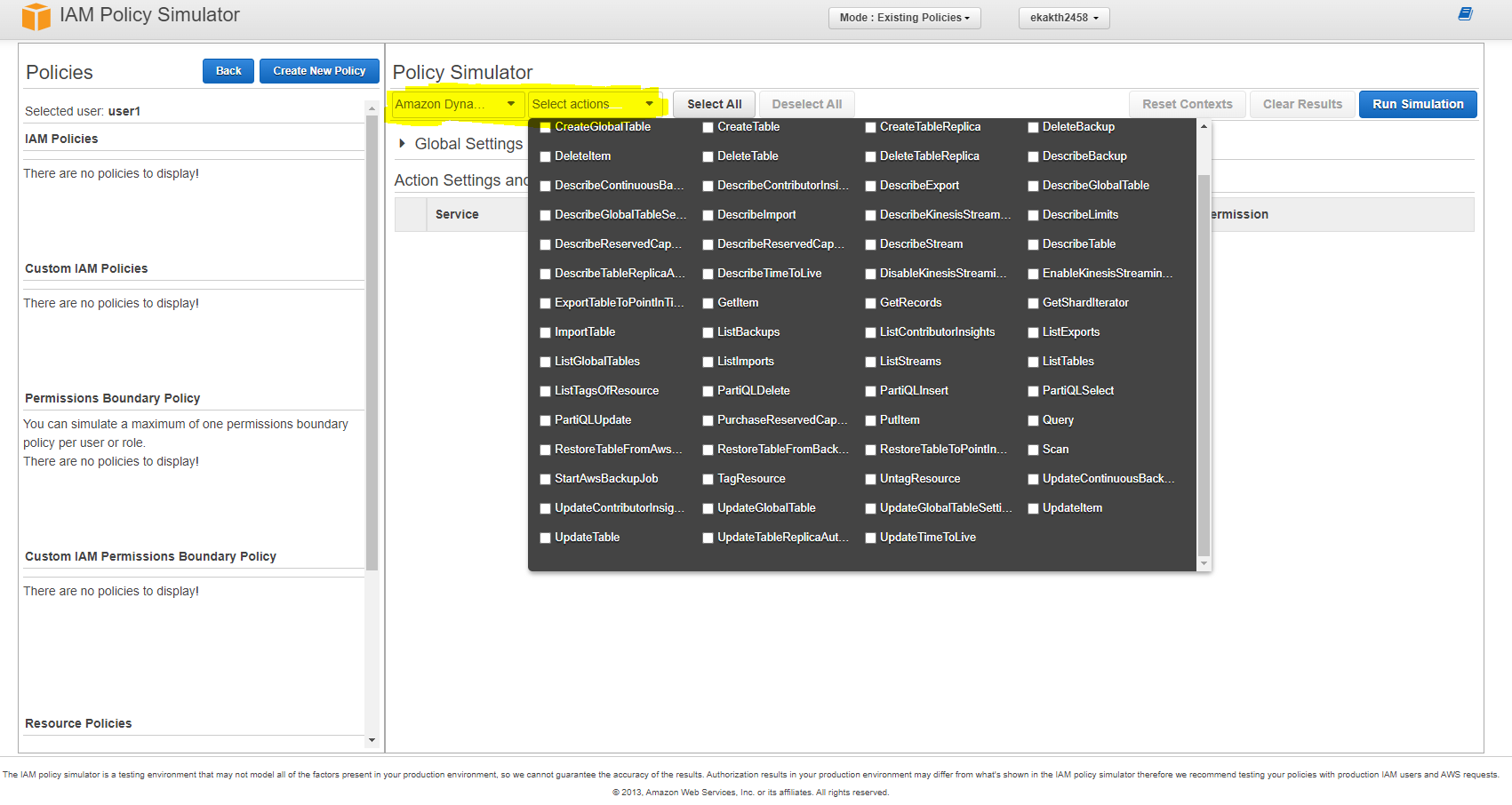The height and width of the screenshot is (805, 1512).
Task: Open the ekakth2458 account menu
Action: pos(1064,18)
